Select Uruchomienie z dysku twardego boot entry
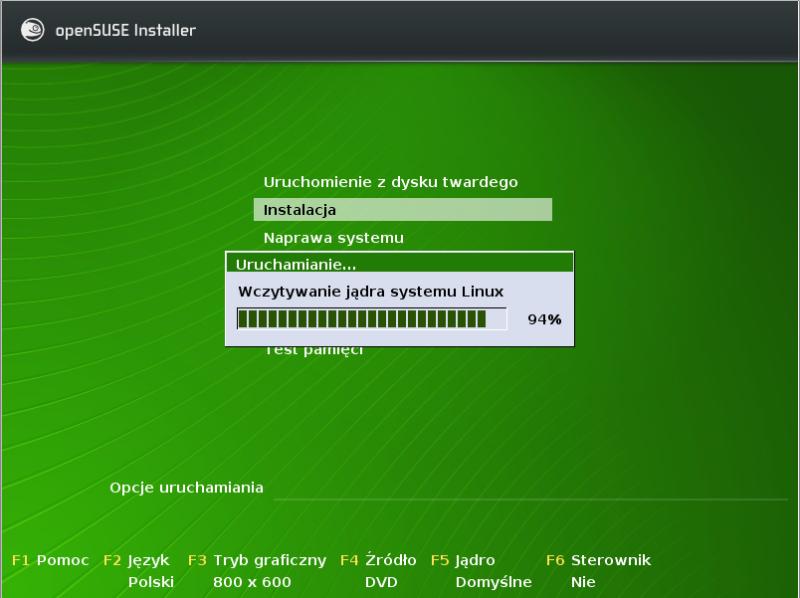Screen dimensions: 800x598 [390, 182]
